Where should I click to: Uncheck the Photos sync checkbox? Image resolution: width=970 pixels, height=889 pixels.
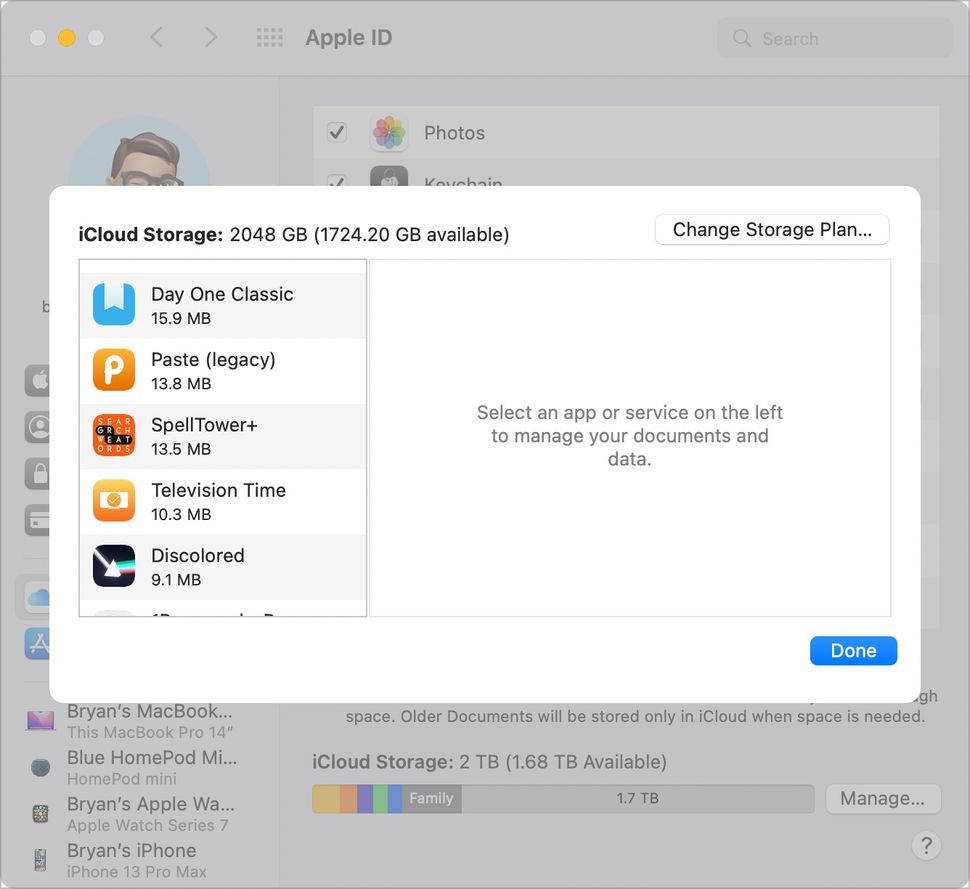point(337,132)
